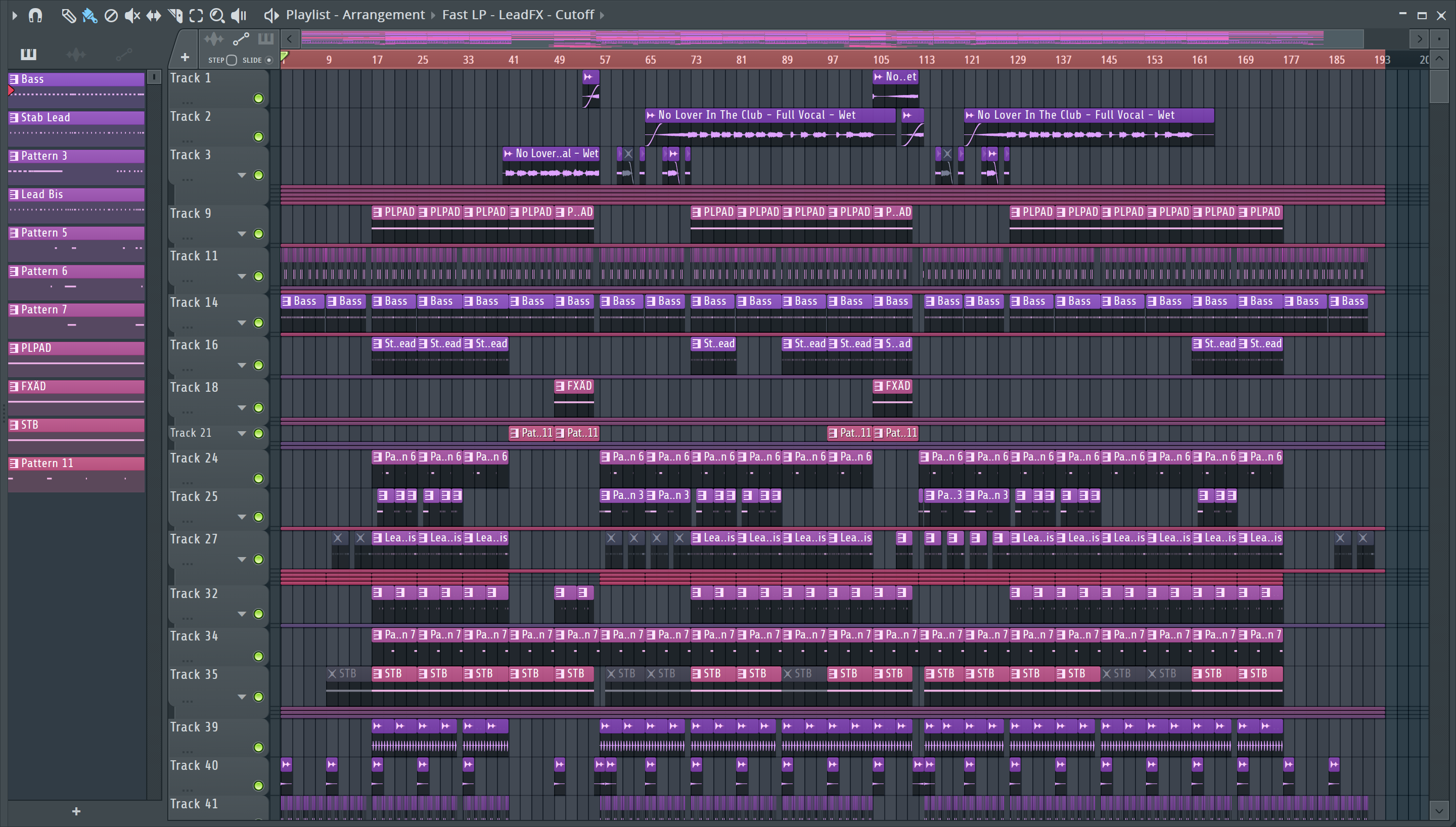The height and width of the screenshot is (827, 1456).
Task: Show audio clips in the picker panel
Action: point(76,54)
